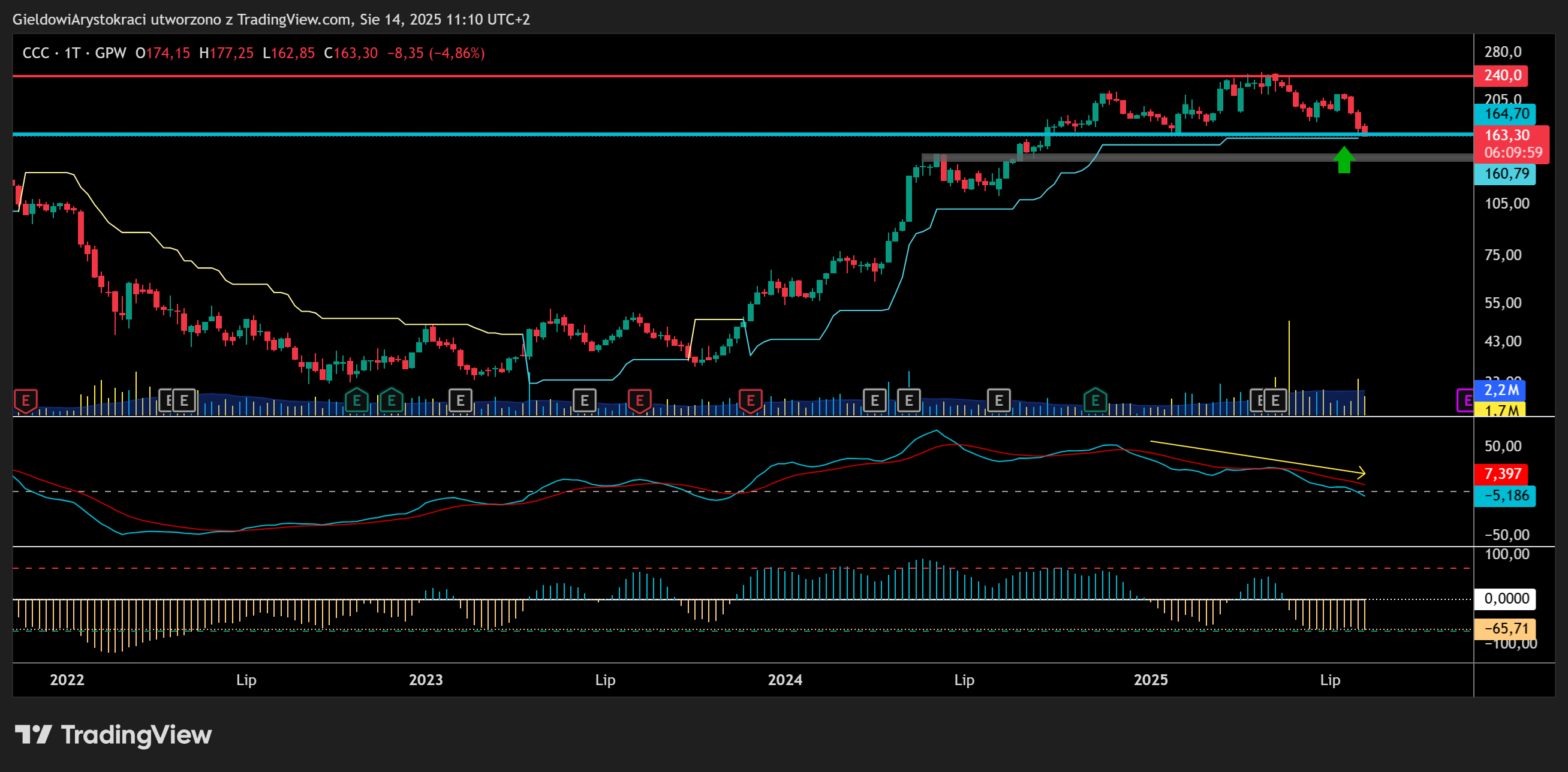Image resolution: width=1568 pixels, height=772 pixels.
Task: Click the 2024 time axis label
Action: [x=785, y=680]
